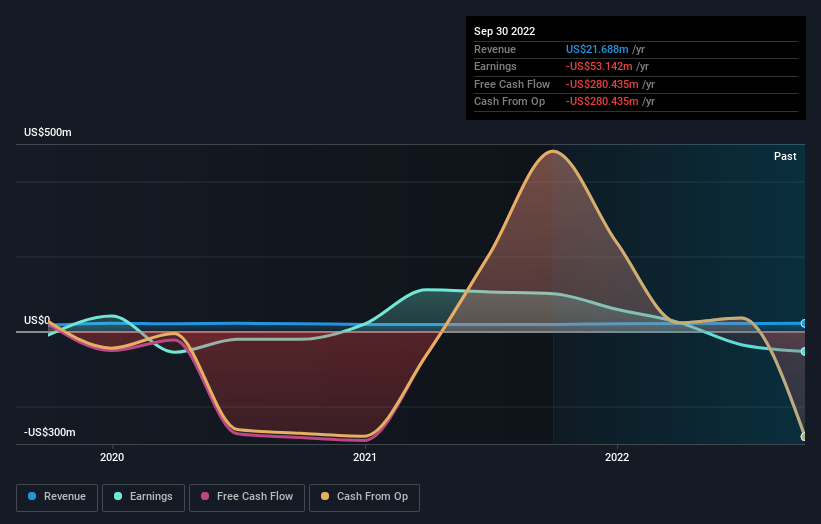Click the US$500m y-axis label
The height and width of the screenshot is (524, 821).
(48, 132)
